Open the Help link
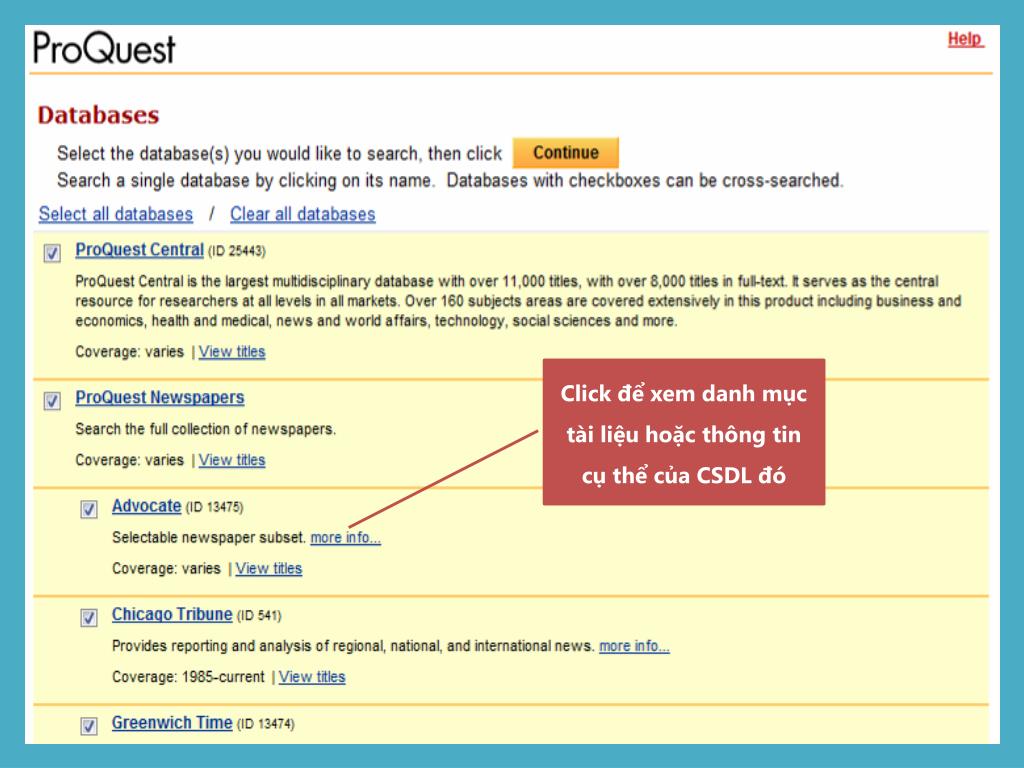Image resolution: width=1024 pixels, height=768 pixels. (965, 39)
